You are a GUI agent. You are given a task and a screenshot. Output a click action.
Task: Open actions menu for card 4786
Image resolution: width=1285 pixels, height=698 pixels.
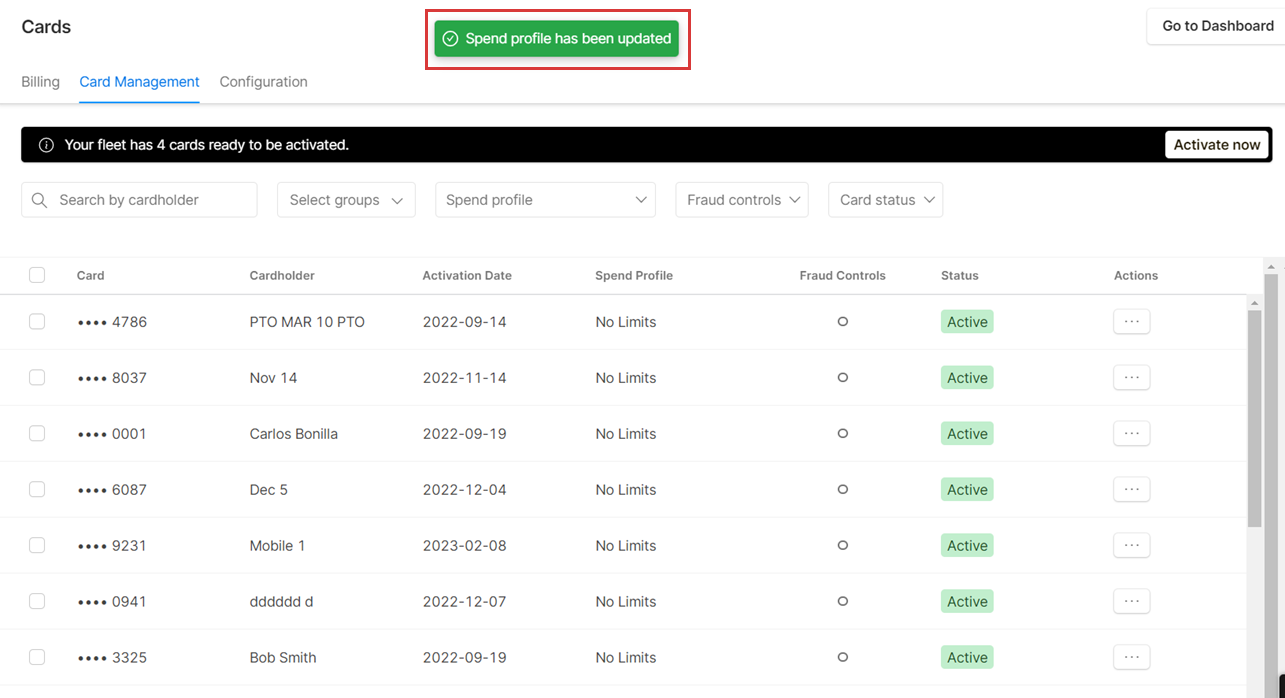coord(1131,322)
